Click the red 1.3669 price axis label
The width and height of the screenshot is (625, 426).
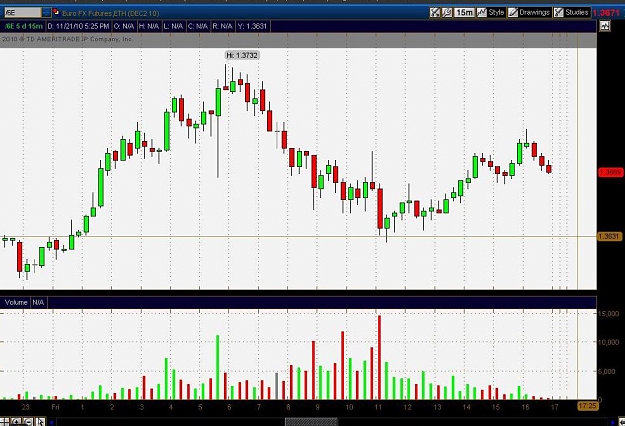point(610,173)
